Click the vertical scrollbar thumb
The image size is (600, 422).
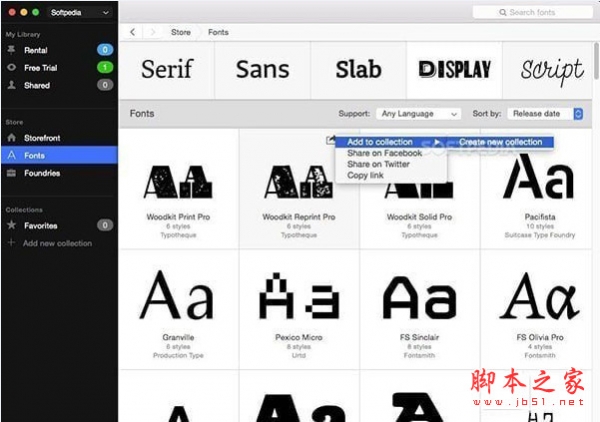597,61
